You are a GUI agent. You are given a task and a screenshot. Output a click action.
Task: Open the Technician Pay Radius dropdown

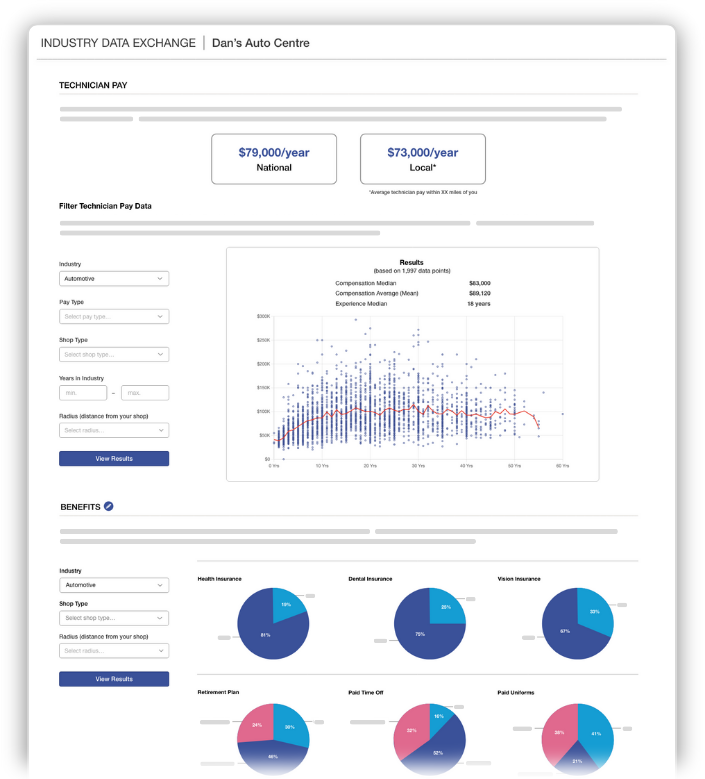tap(114, 430)
